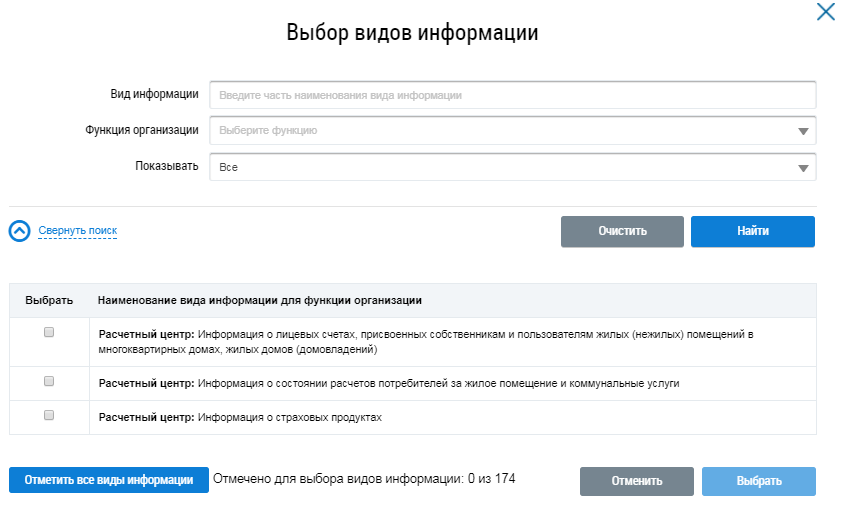This screenshot has width=843, height=513.
Task: Expand the Функция организации dropdown
Action: (512, 130)
